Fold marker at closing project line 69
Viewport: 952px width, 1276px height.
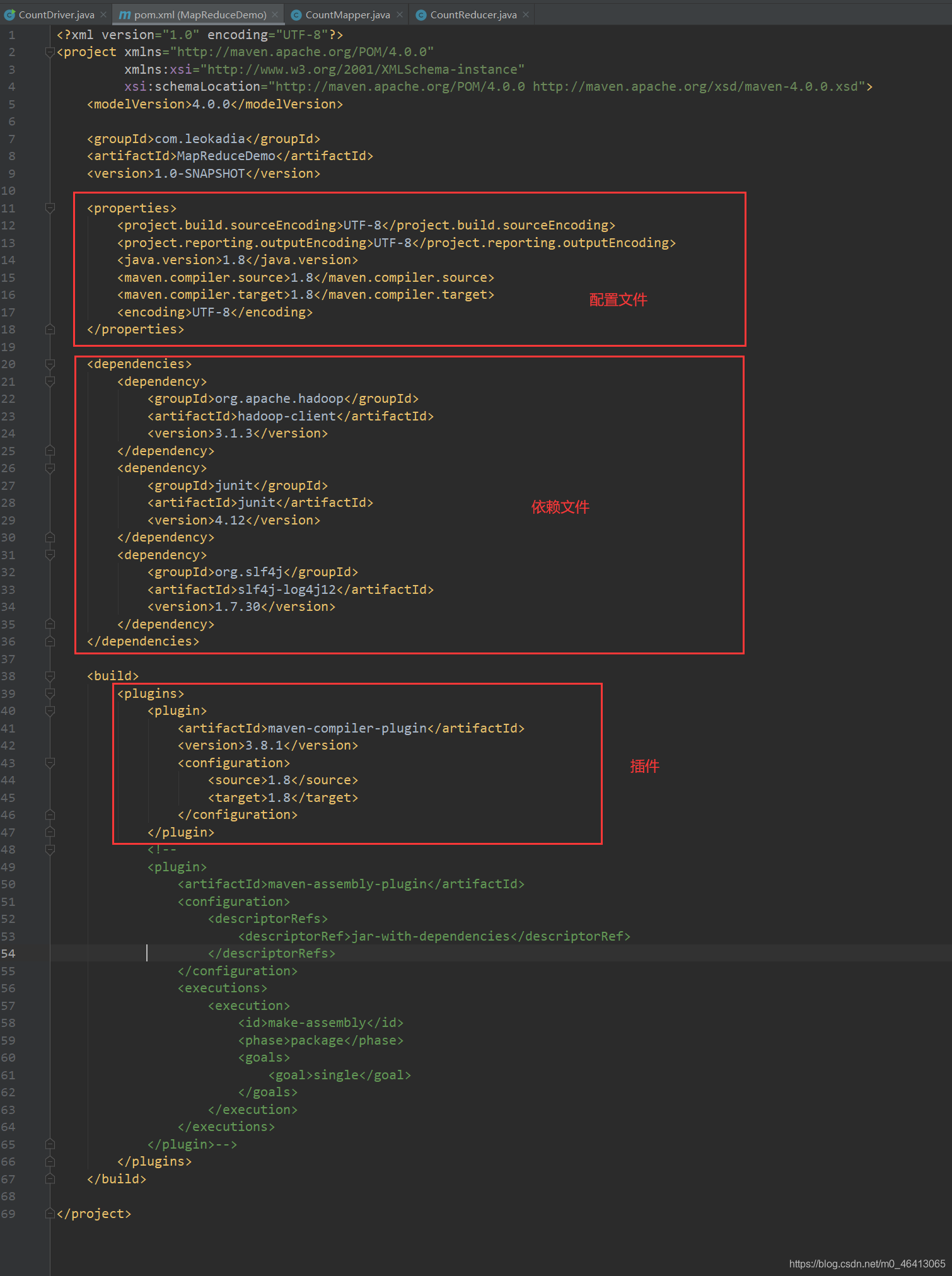tap(50, 1214)
